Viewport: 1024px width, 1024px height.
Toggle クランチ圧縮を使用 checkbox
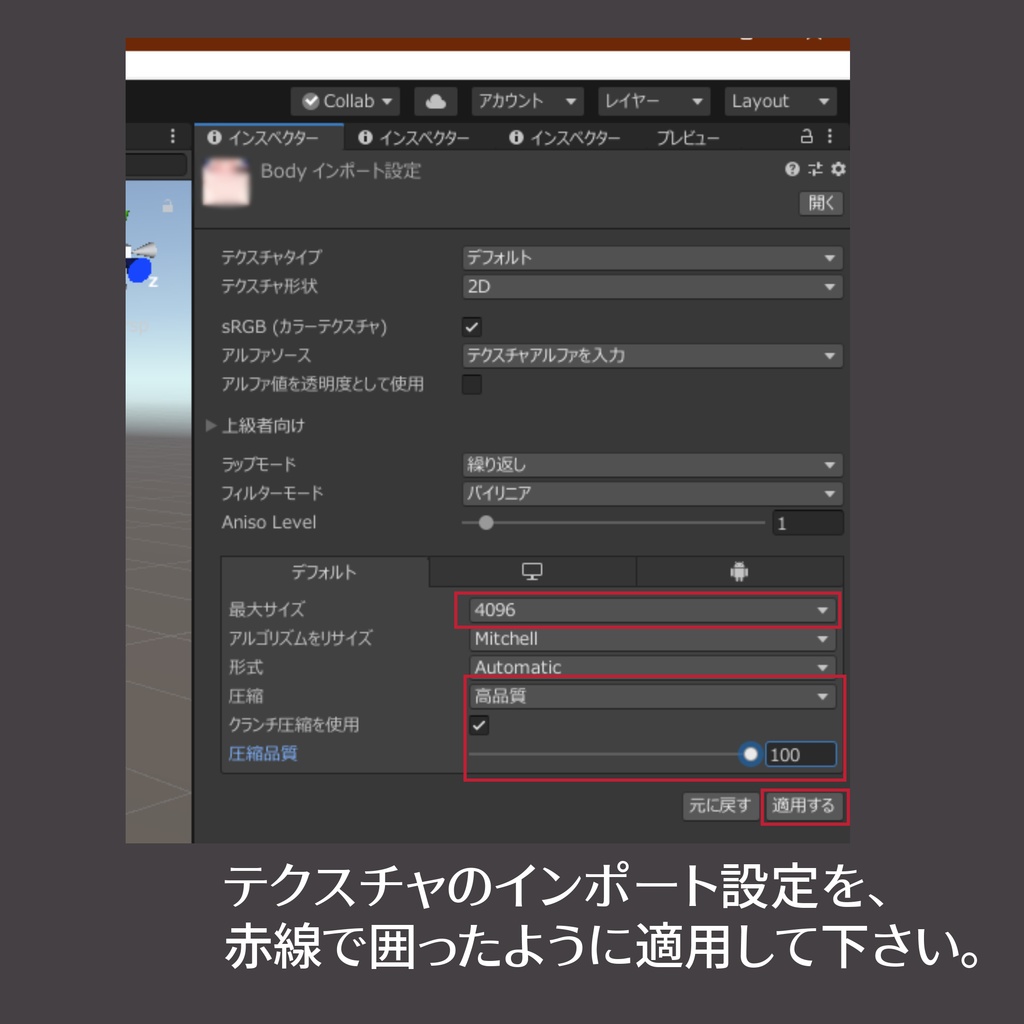(x=479, y=725)
